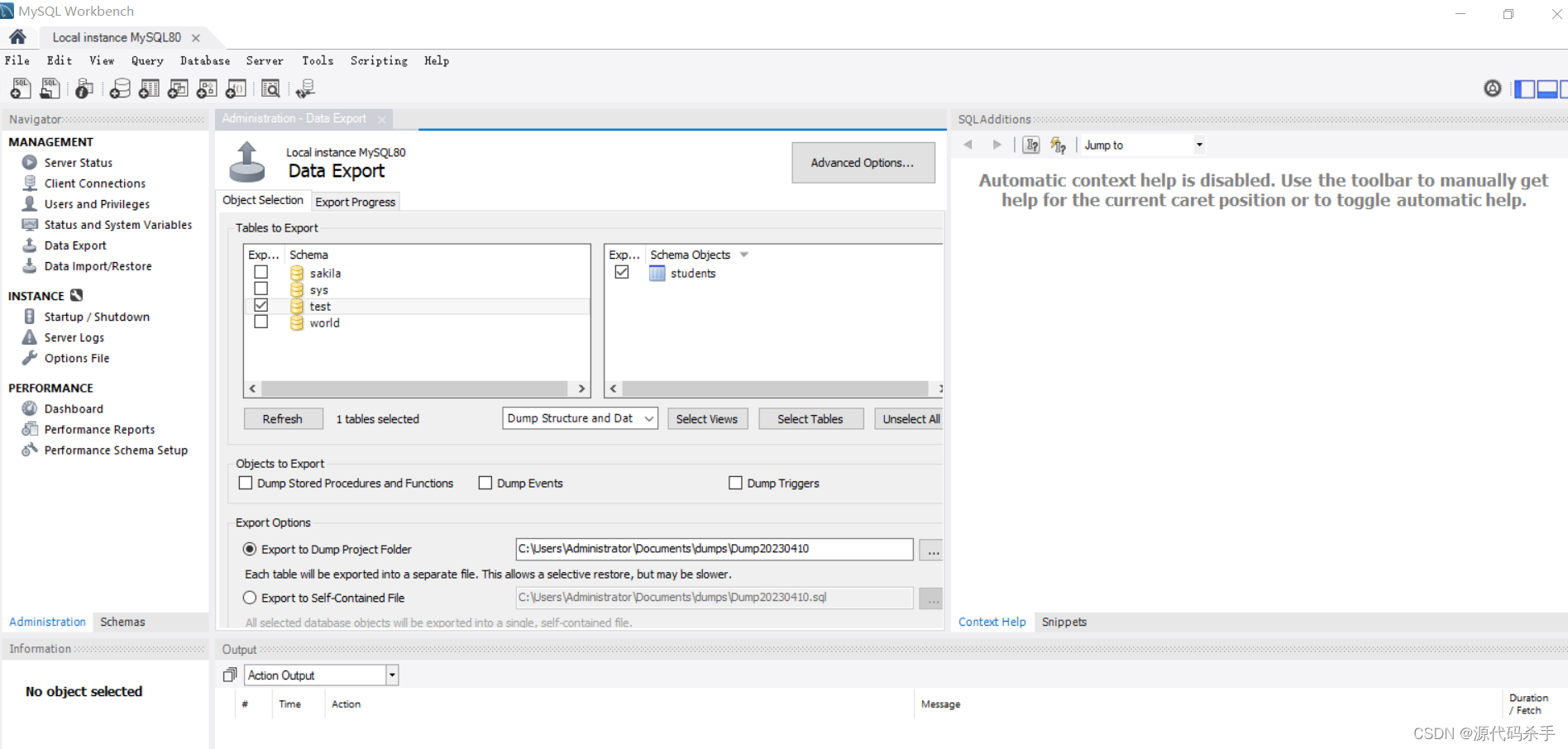This screenshot has width=1568, height=749.
Task: Open a SQL script file from disk
Action: [50, 88]
